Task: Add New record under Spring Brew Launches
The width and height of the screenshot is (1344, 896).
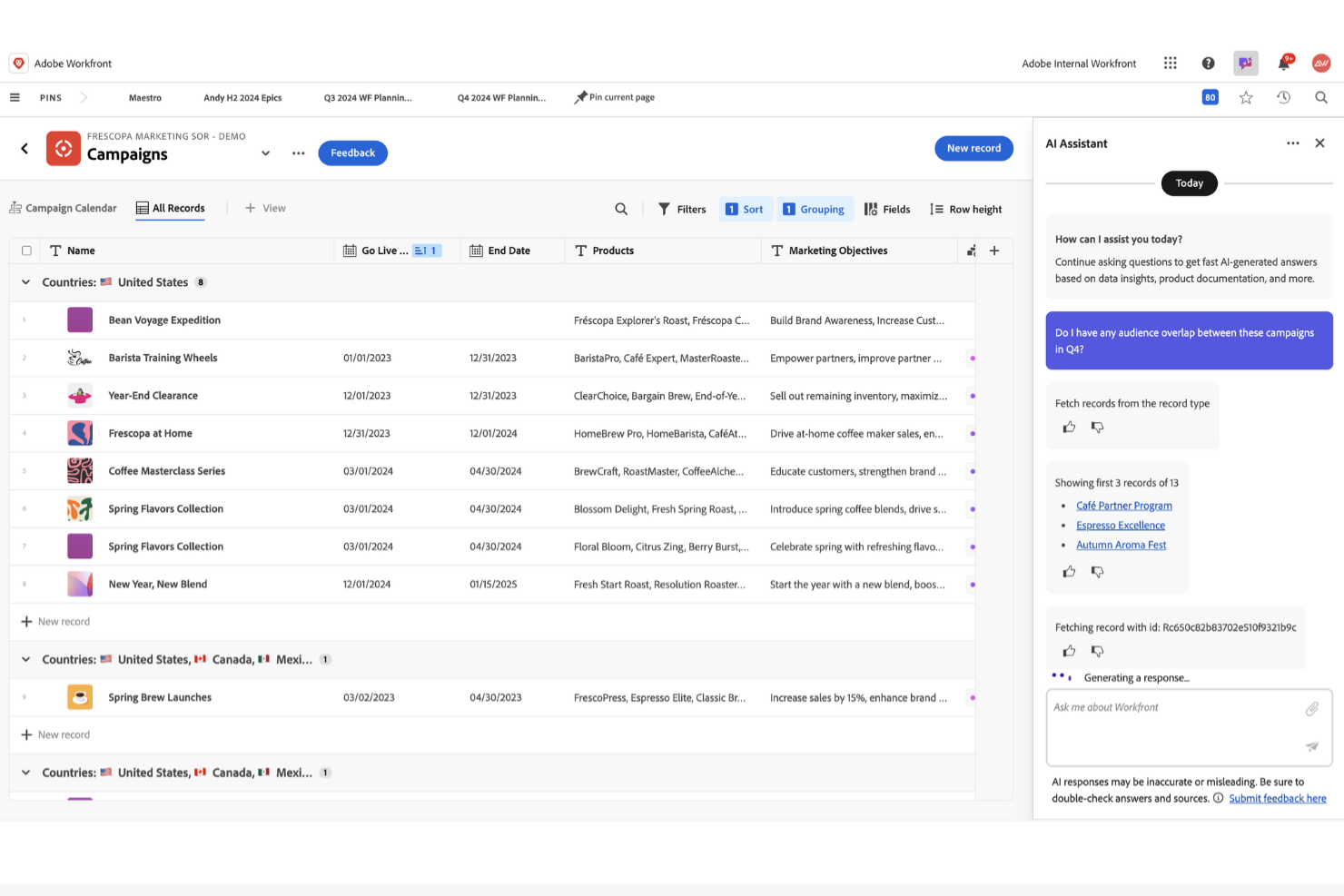Action: [x=55, y=735]
